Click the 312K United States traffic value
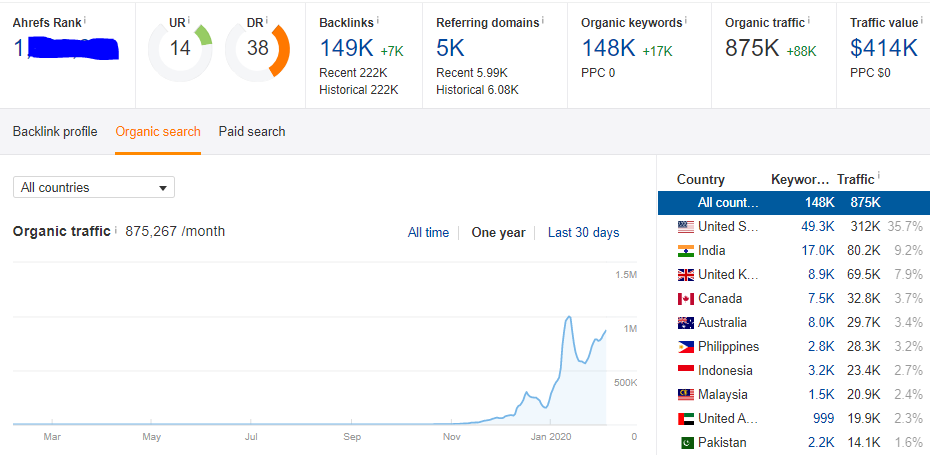 (x=867, y=226)
